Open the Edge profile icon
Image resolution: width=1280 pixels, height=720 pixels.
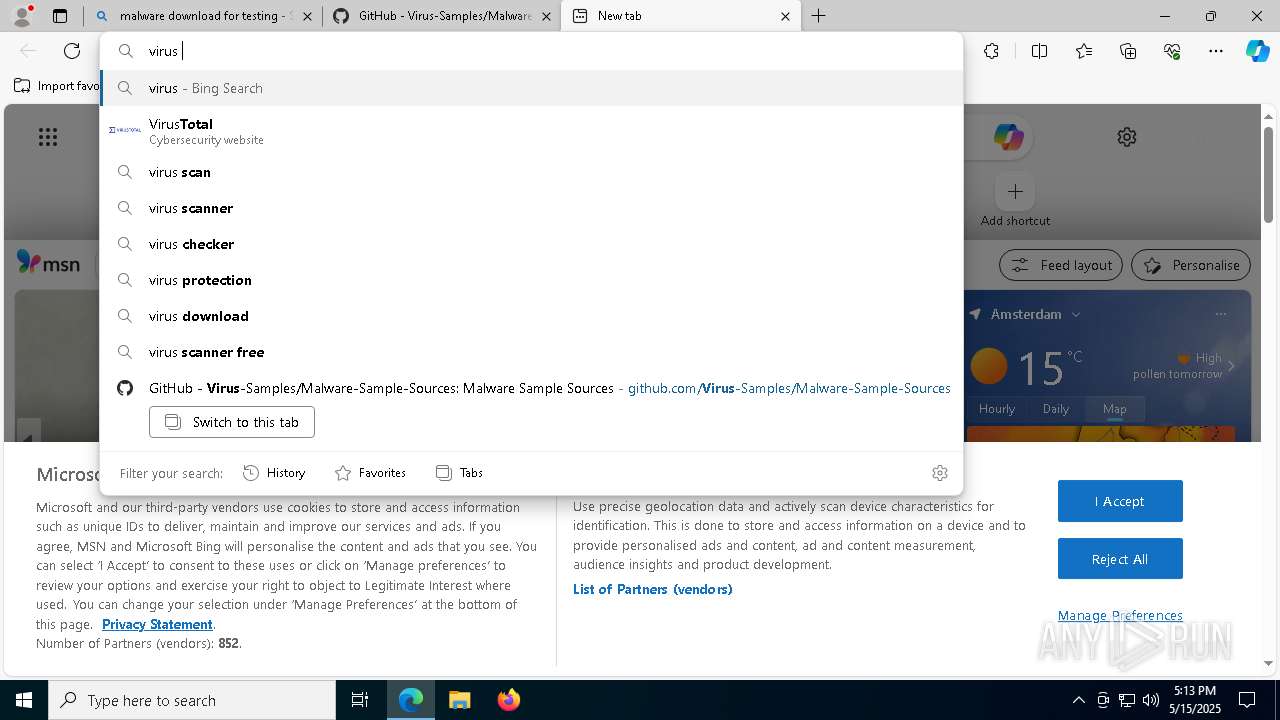22,16
